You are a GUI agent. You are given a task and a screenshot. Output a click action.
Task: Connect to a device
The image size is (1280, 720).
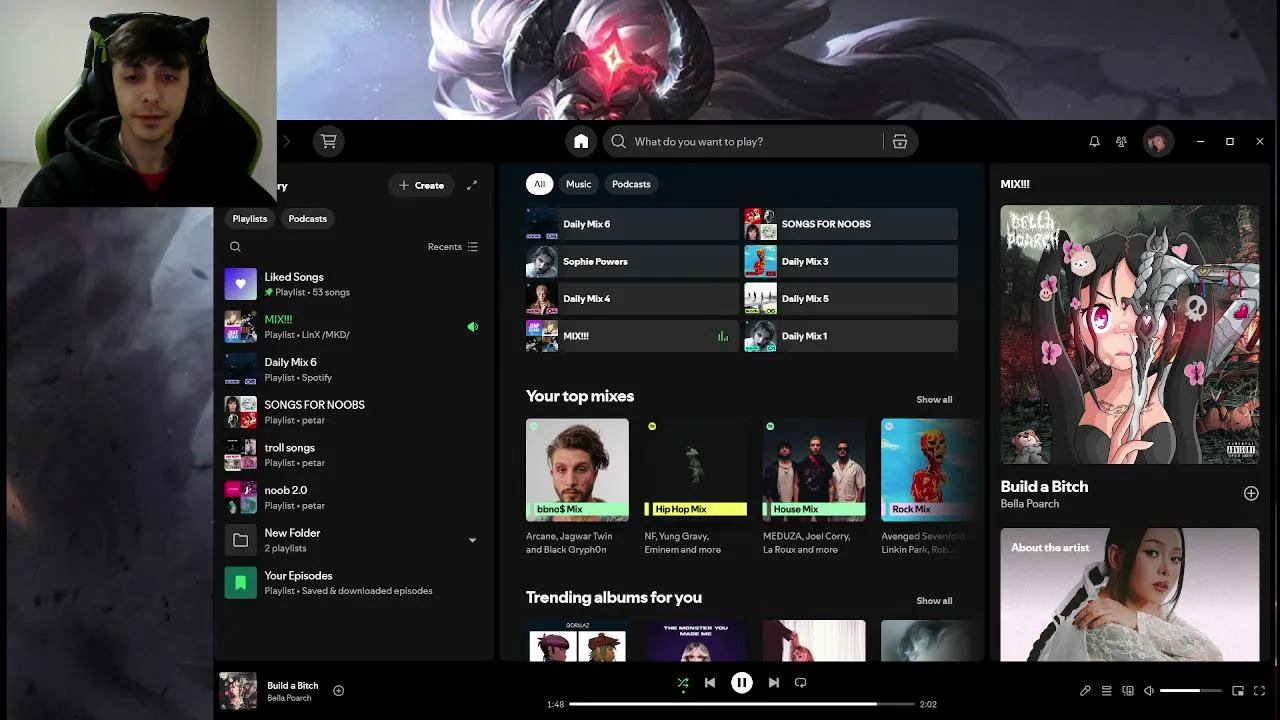(1128, 690)
